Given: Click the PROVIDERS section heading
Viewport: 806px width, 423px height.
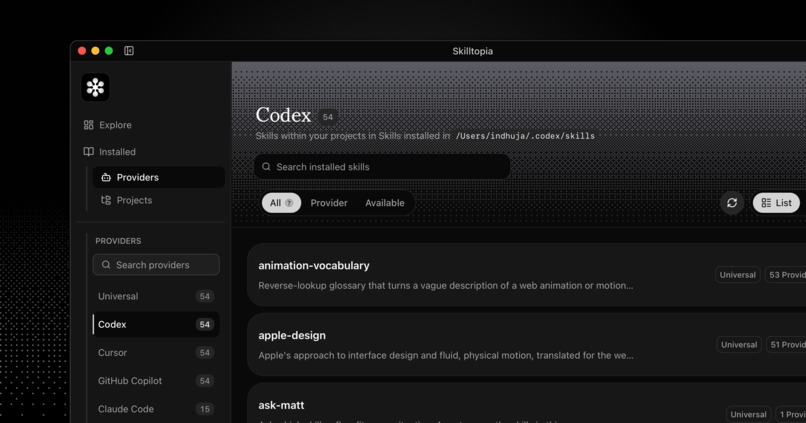Looking at the screenshot, I should [x=118, y=241].
